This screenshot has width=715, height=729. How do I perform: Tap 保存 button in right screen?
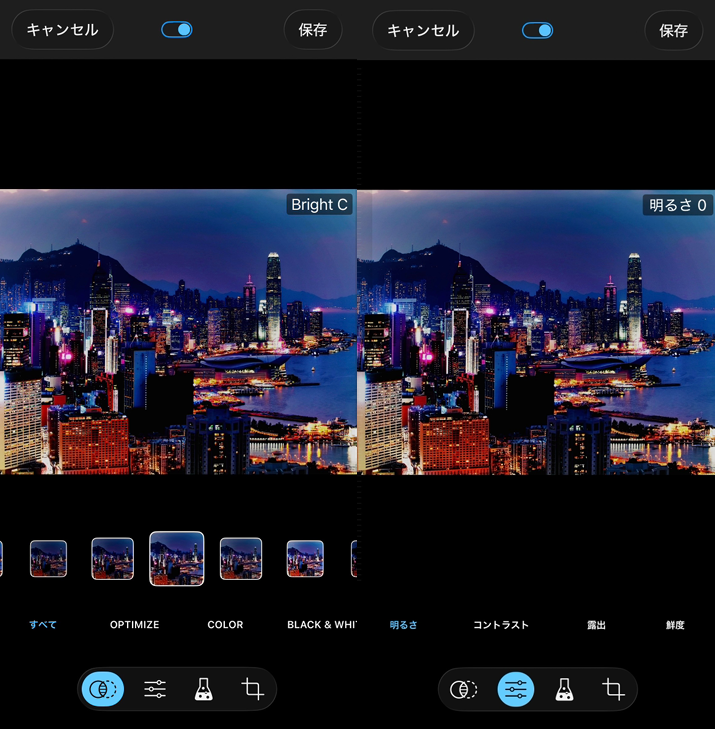click(674, 31)
